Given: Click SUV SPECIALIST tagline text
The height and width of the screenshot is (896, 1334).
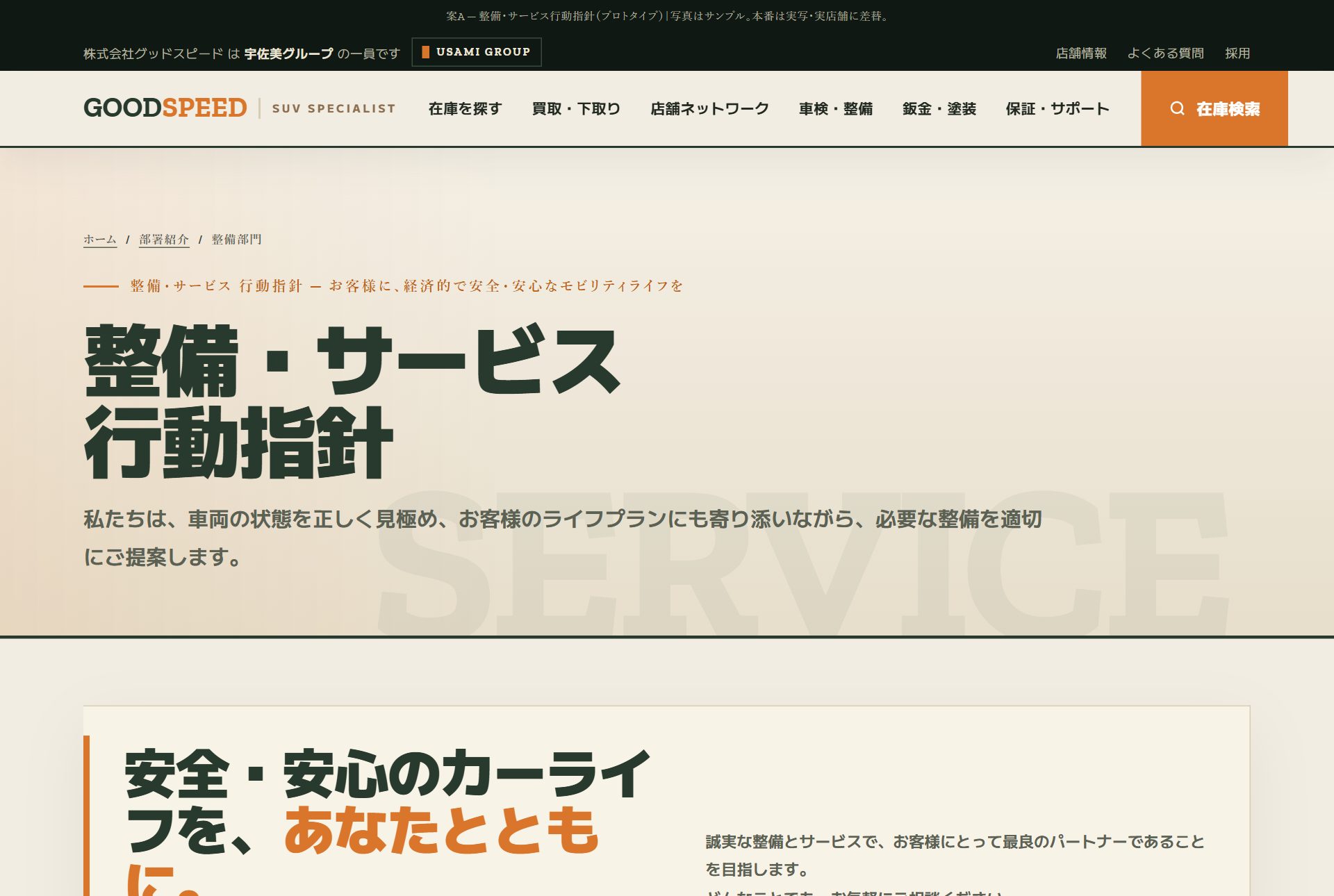Looking at the screenshot, I should [x=333, y=108].
